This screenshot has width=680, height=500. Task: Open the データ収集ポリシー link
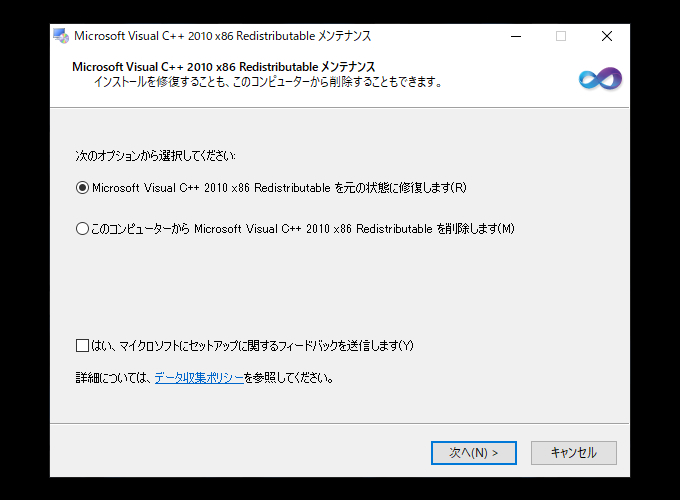[199, 378]
